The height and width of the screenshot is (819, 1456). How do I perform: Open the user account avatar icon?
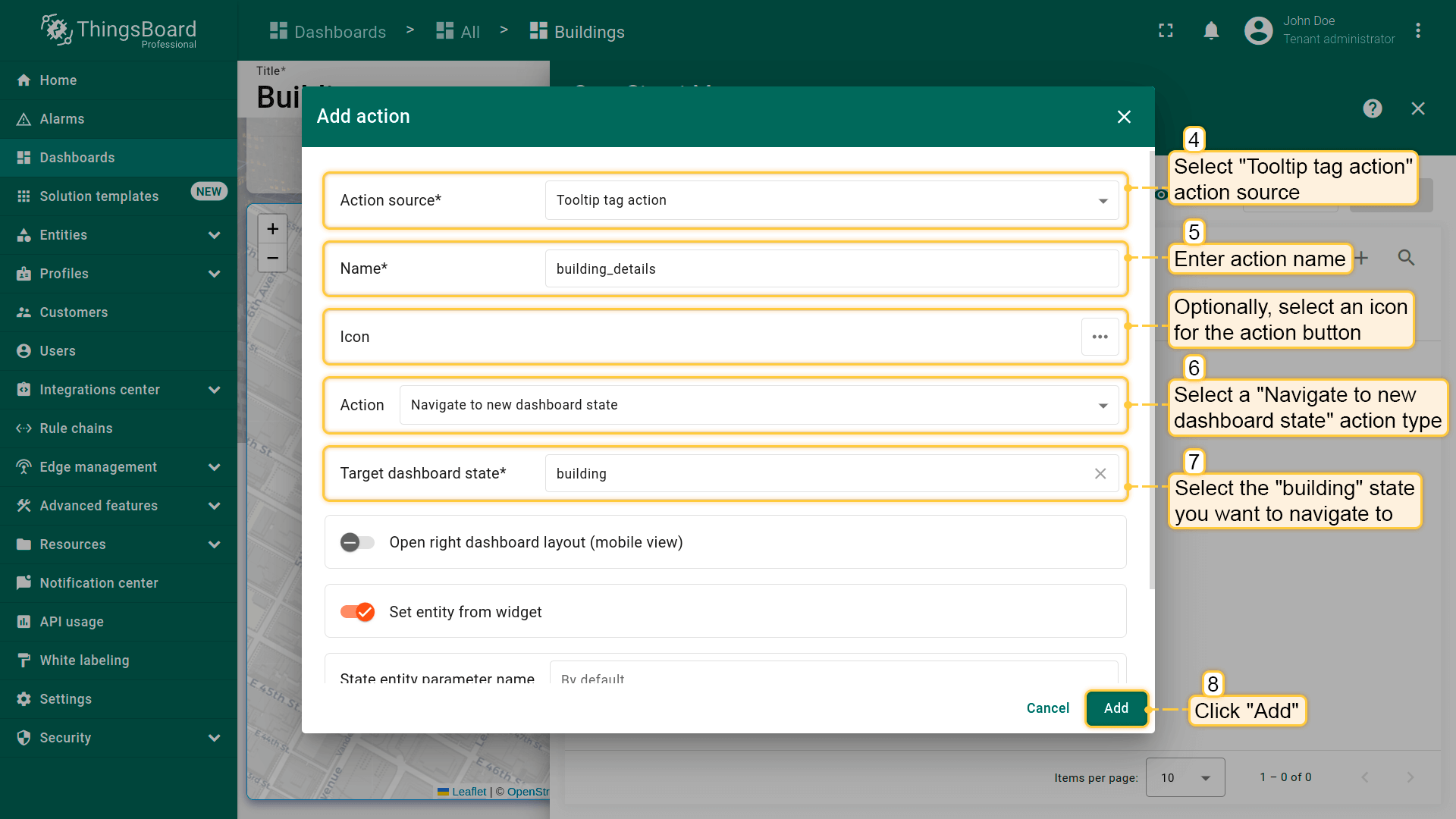1258,31
